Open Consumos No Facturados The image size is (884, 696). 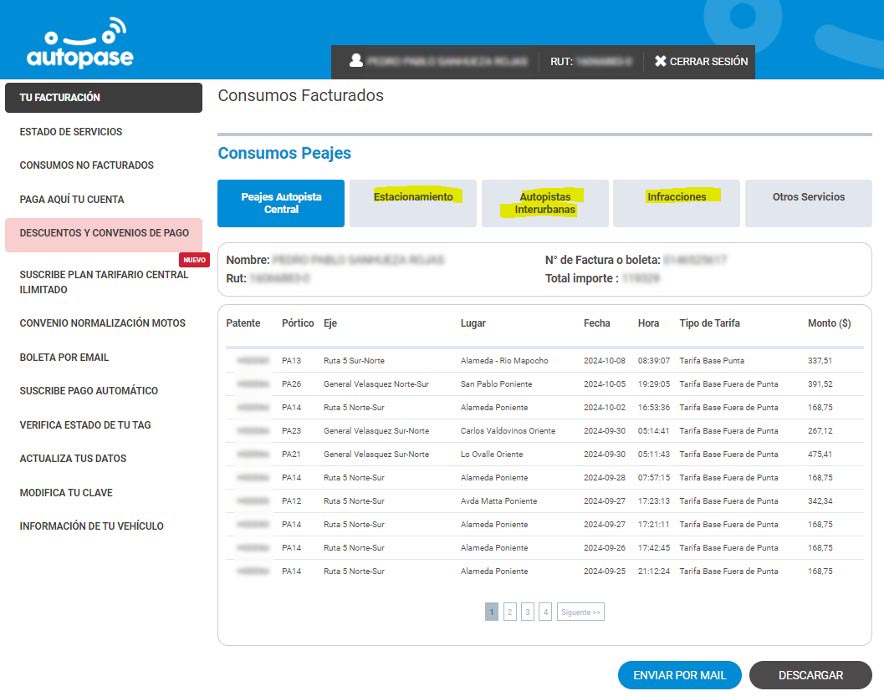pos(87,165)
